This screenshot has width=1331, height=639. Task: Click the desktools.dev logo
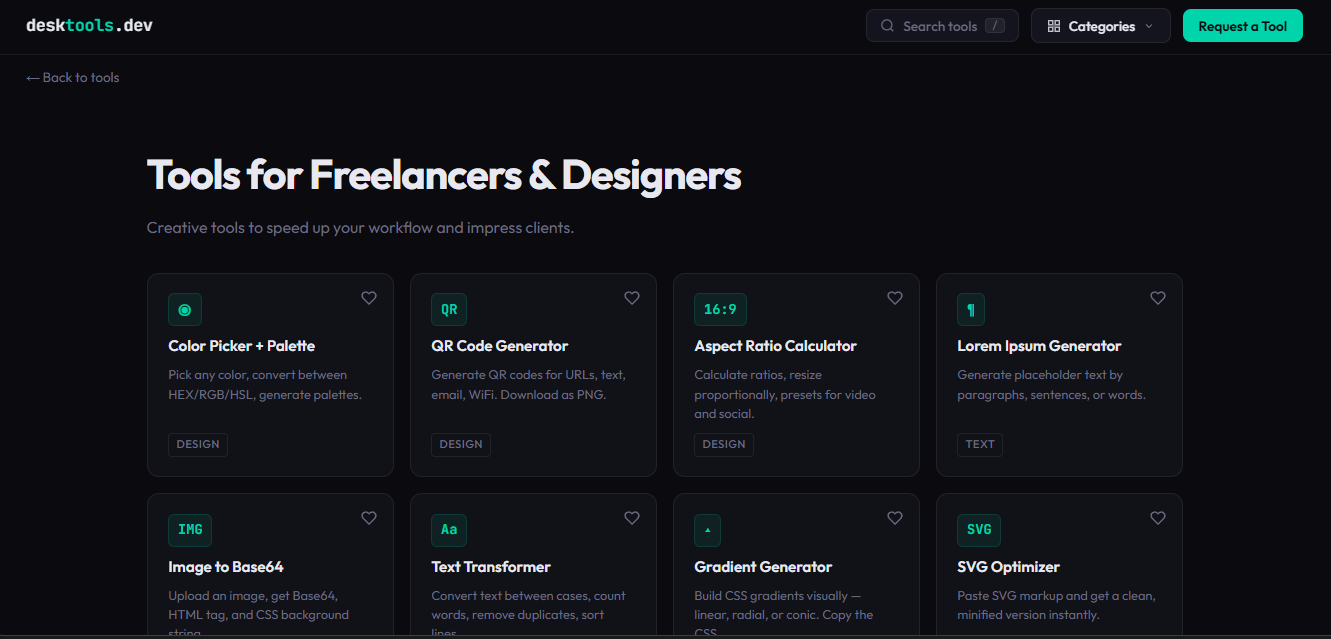point(89,24)
